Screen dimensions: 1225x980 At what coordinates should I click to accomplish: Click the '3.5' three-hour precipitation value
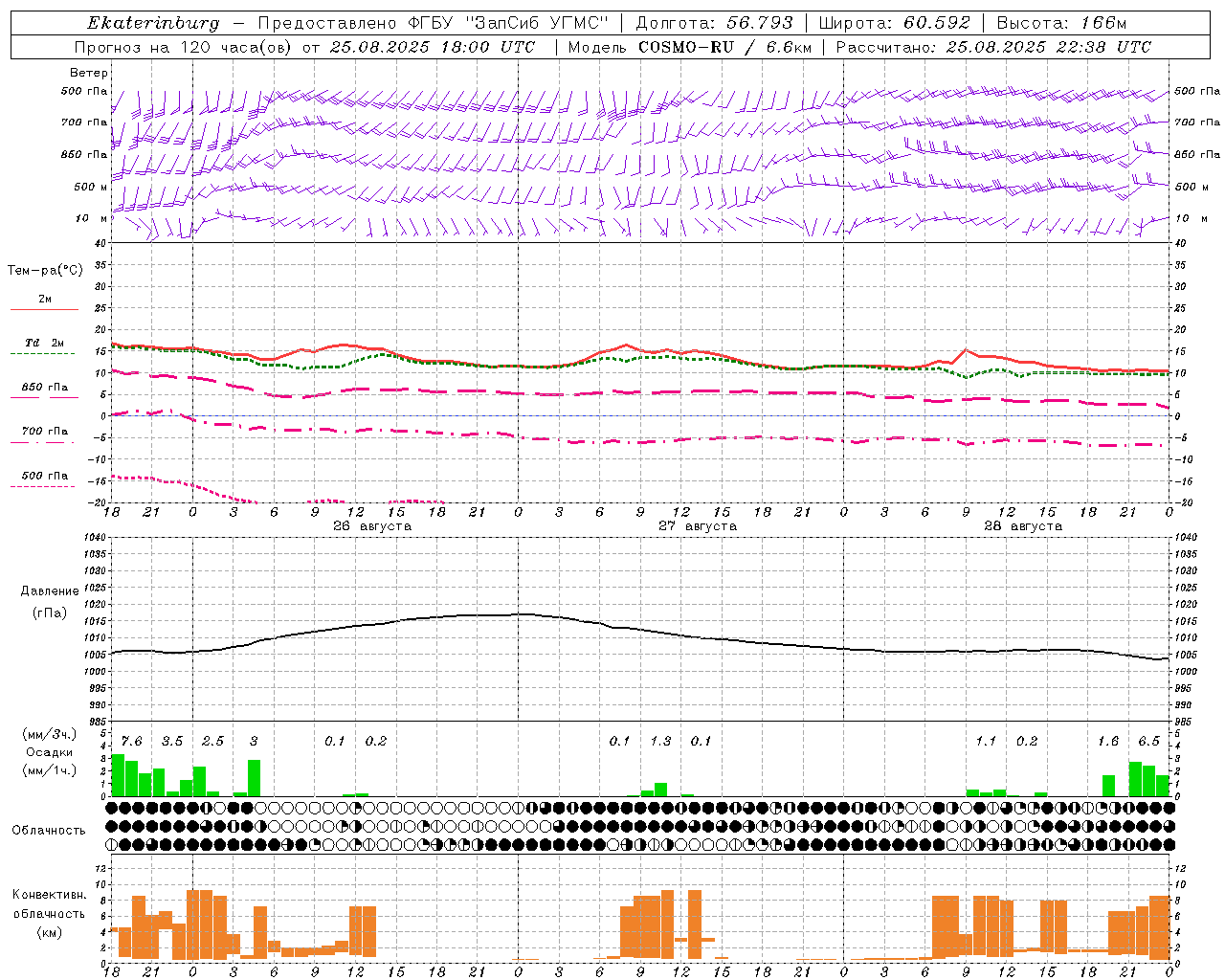(171, 742)
